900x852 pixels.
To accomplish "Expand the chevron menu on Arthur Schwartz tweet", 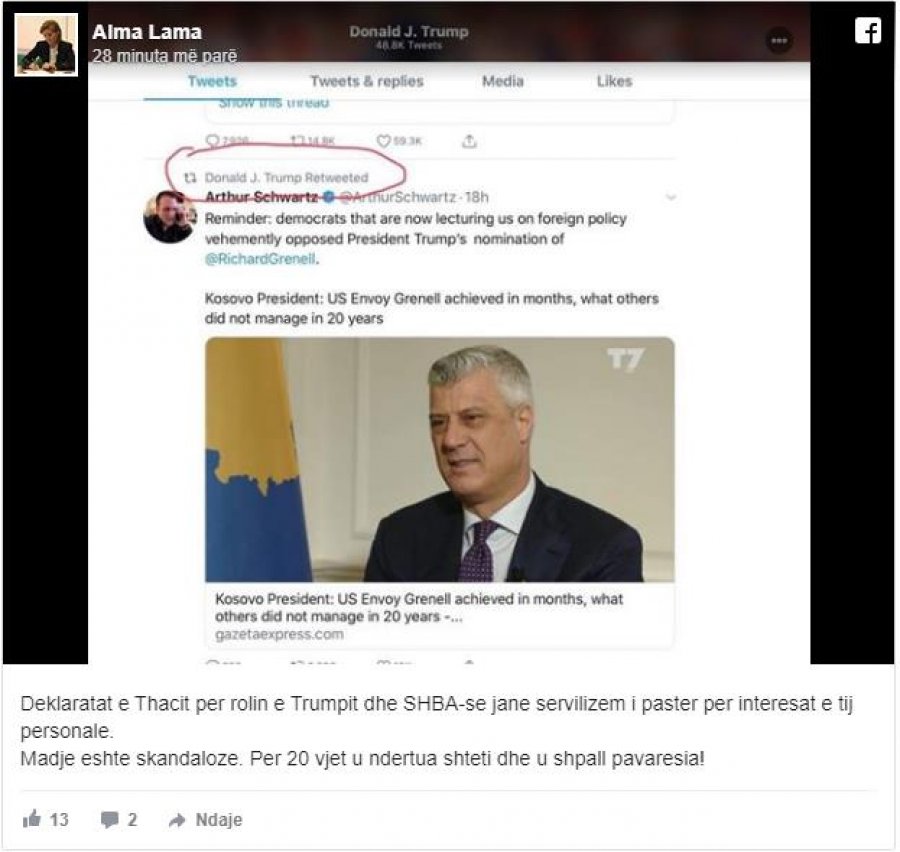I will (670, 197).
